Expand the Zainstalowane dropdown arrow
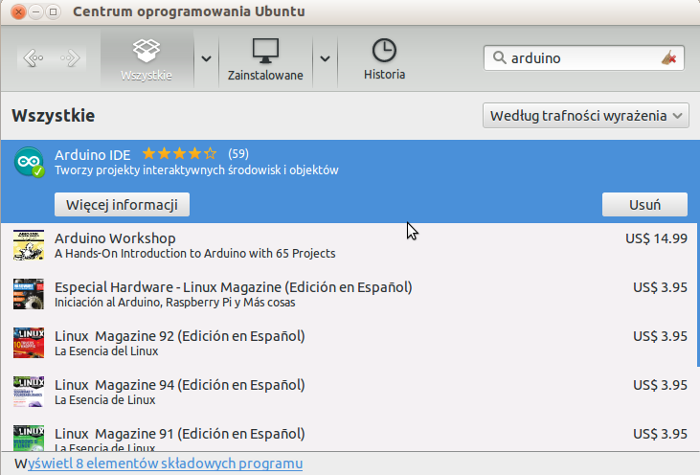This screenshot has height=475, width=700. click(325, 58)
